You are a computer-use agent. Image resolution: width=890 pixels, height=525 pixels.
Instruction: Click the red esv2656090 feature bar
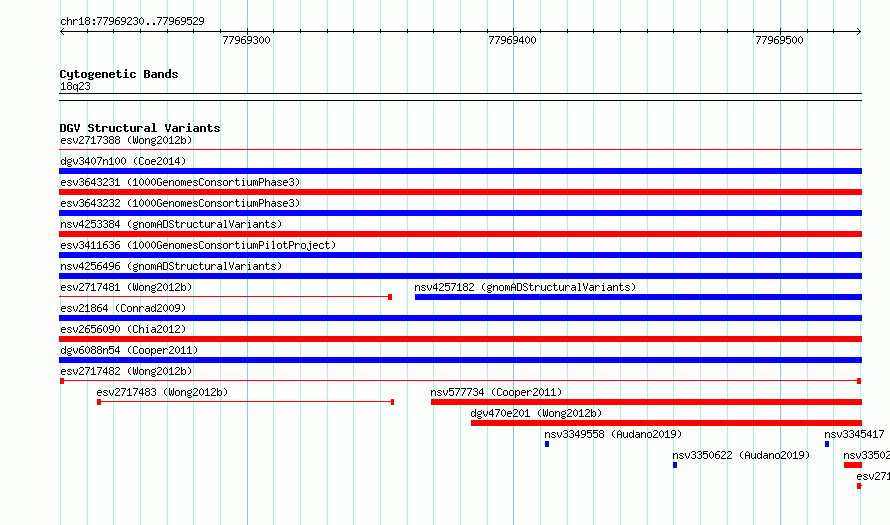pyautogui.click(x=460, y=339)
